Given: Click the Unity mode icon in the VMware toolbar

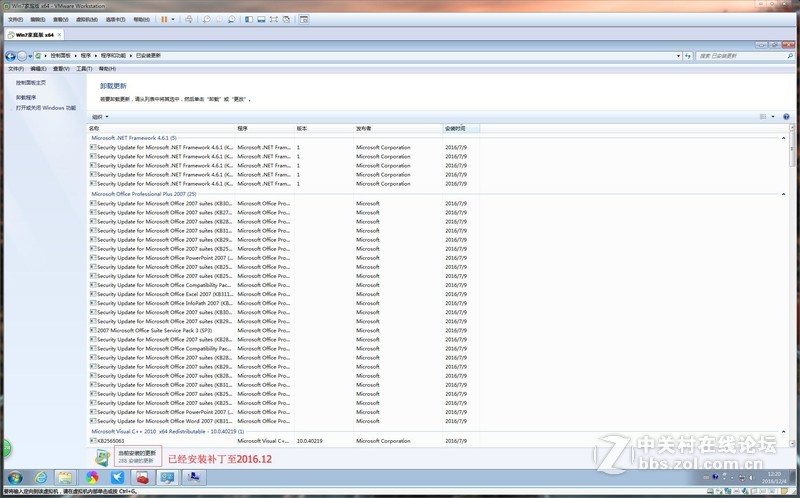Looking at the screenshot, I should [x=286, y=19].
